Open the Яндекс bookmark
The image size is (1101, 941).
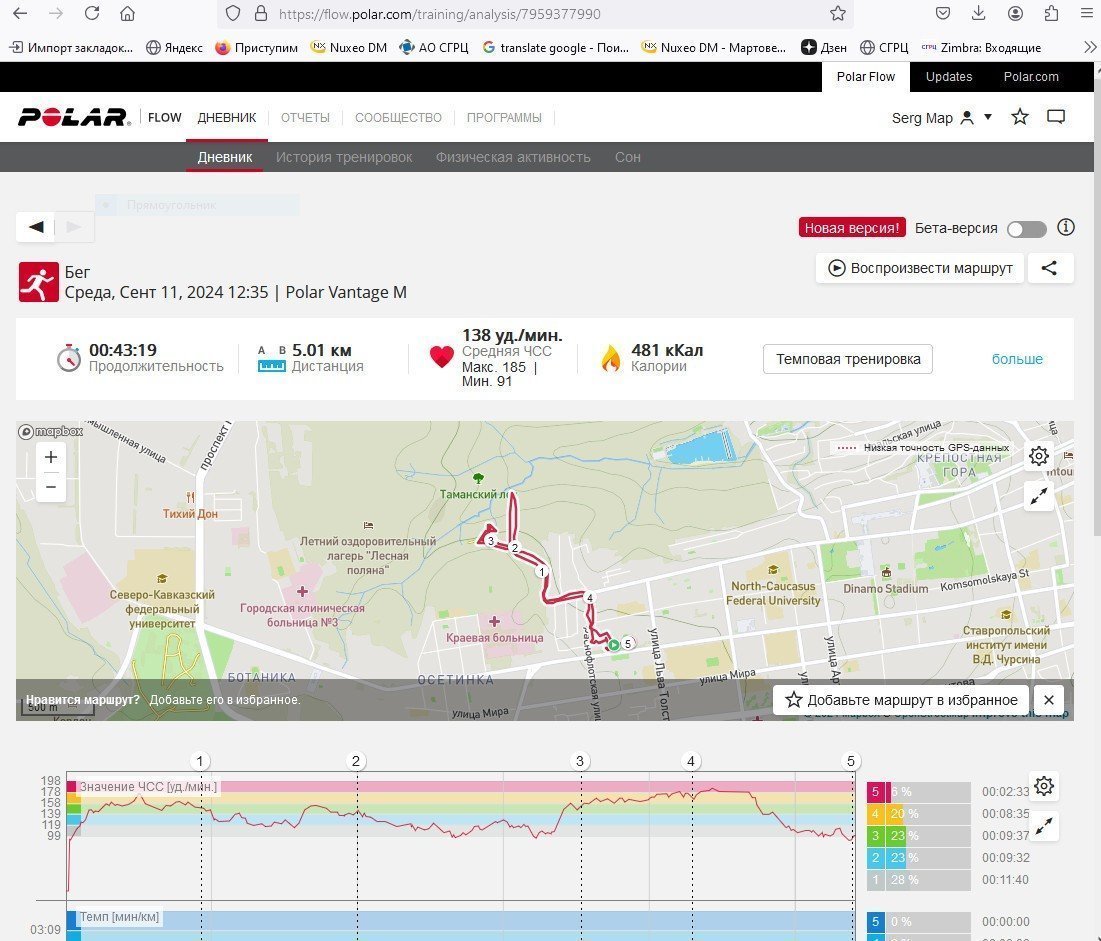click(174, 47)
